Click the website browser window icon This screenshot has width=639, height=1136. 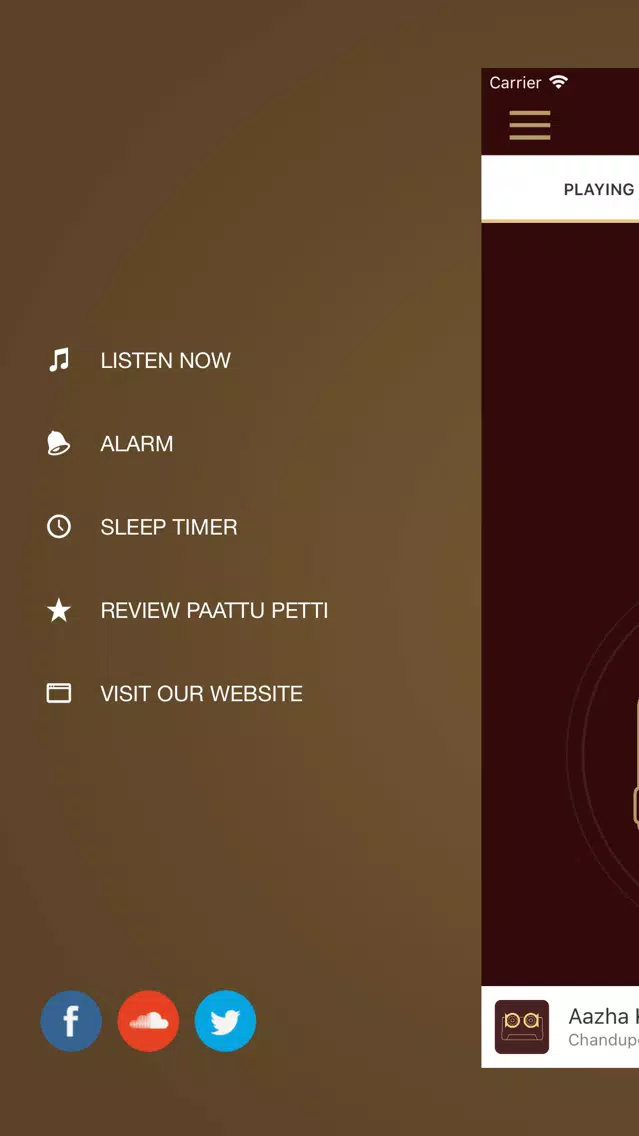[59, 693]
